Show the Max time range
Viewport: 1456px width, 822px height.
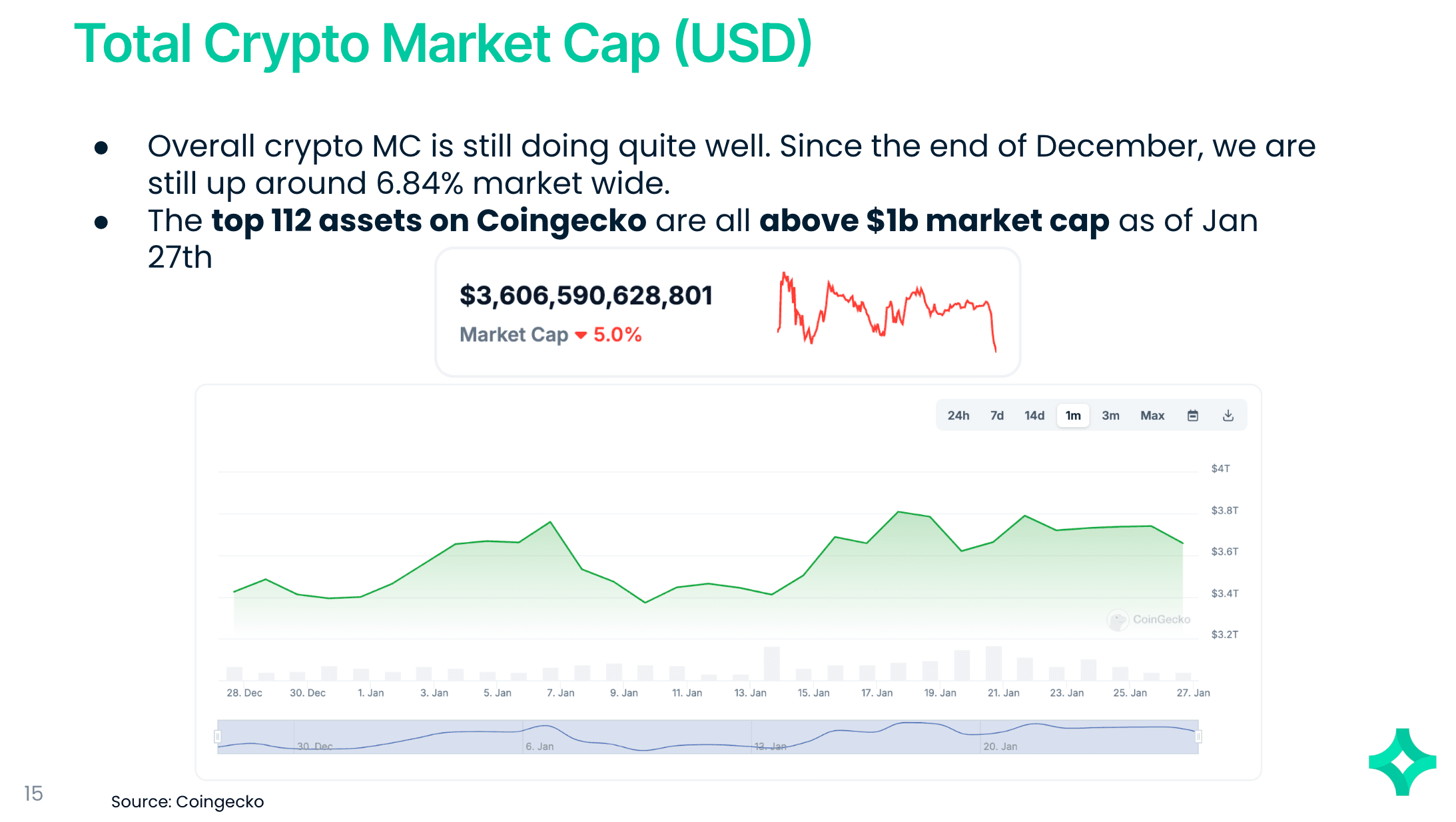pyautogui.click(x=1152, y=416)
